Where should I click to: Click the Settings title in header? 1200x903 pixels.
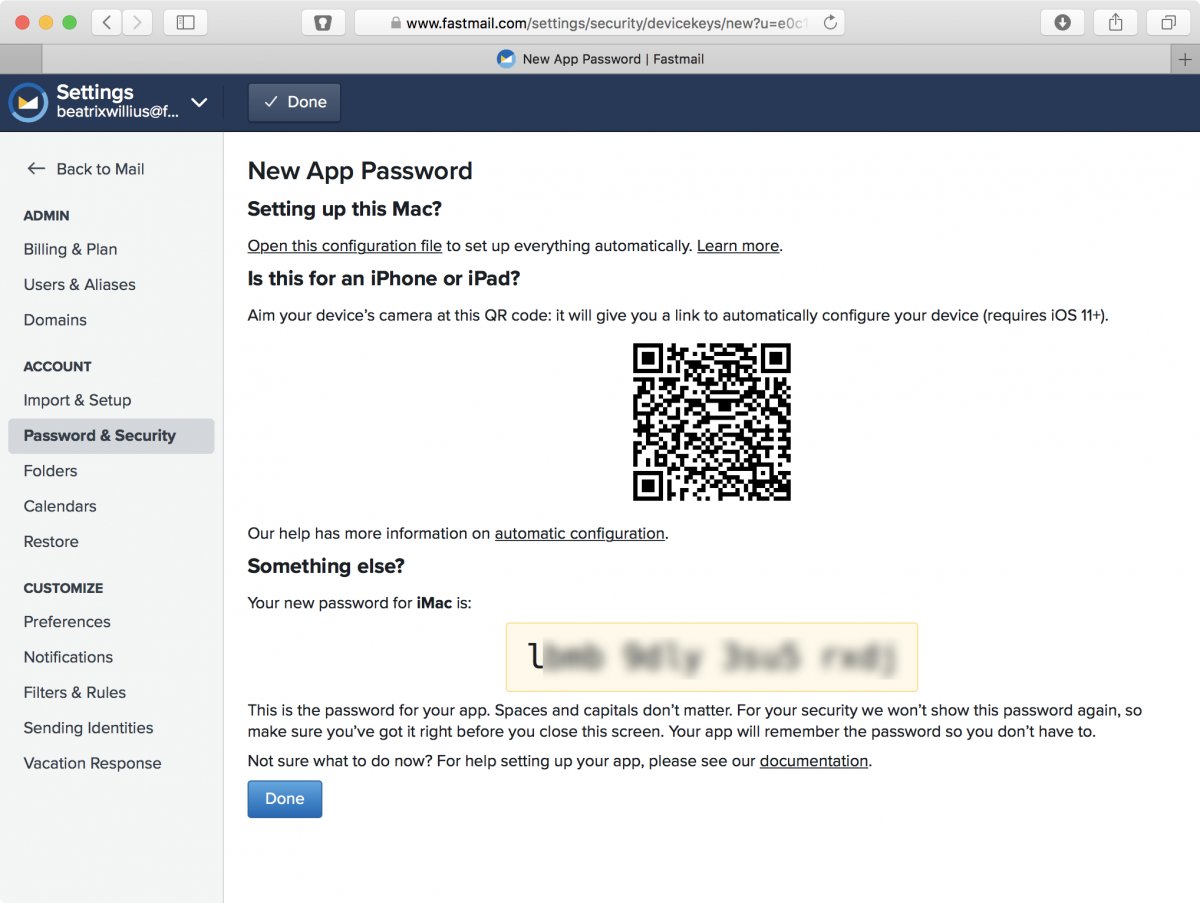(95, 92)
